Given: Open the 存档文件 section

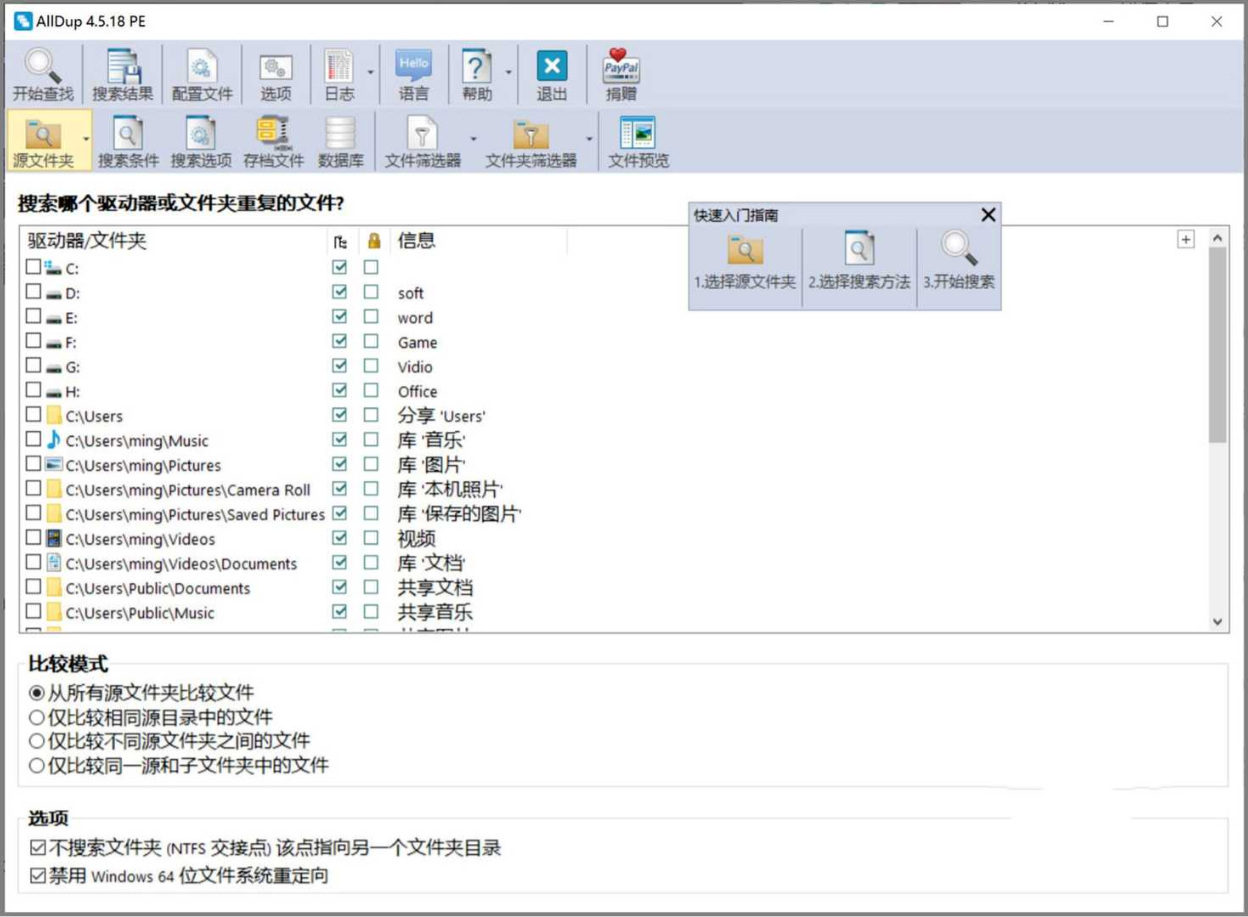Looking at the screenshot, I should (273, 141).
